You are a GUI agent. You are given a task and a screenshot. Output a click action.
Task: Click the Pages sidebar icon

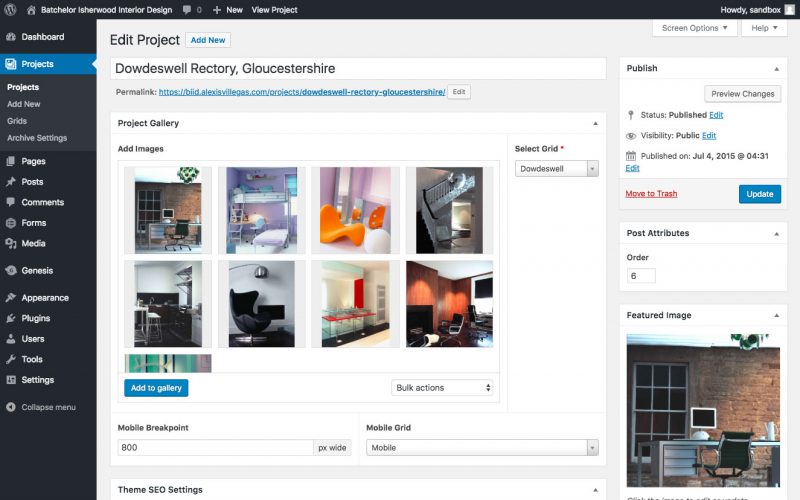point(11,161)
